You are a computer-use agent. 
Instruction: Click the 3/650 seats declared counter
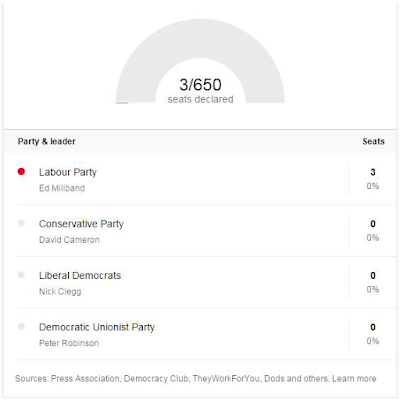[200, 91]
